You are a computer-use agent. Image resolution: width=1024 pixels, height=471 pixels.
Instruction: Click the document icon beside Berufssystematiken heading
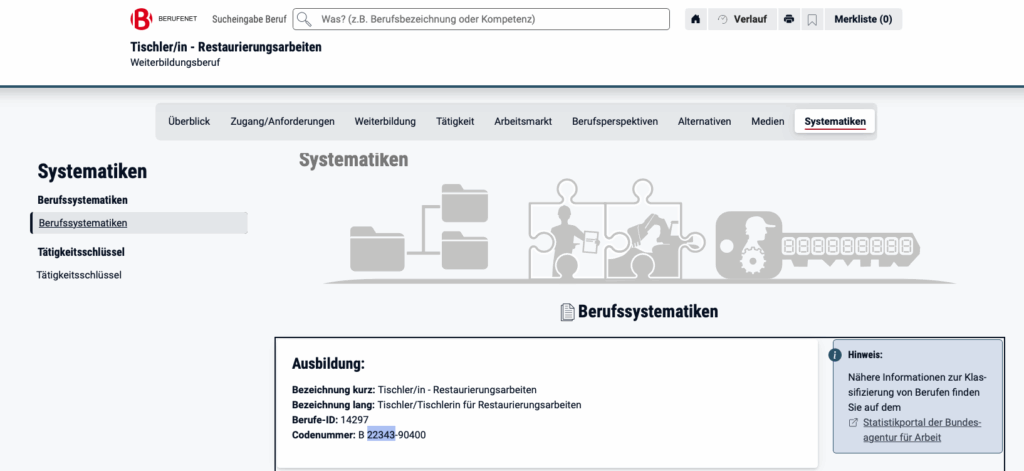[567, 312]
